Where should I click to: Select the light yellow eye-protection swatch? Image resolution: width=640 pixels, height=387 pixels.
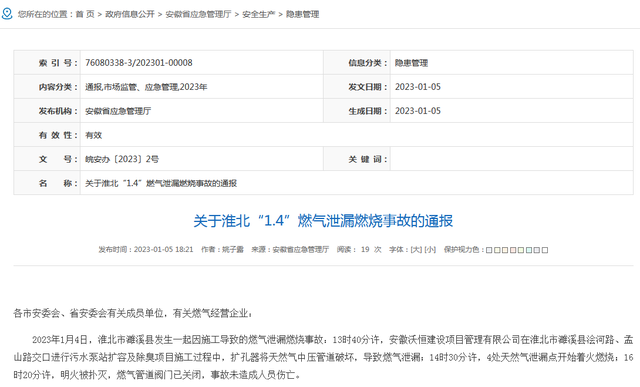click(497, 250)
